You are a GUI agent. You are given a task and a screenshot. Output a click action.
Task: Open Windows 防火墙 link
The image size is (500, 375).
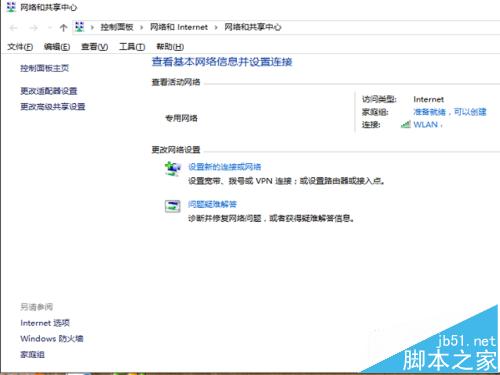click(x=52, y=339)
